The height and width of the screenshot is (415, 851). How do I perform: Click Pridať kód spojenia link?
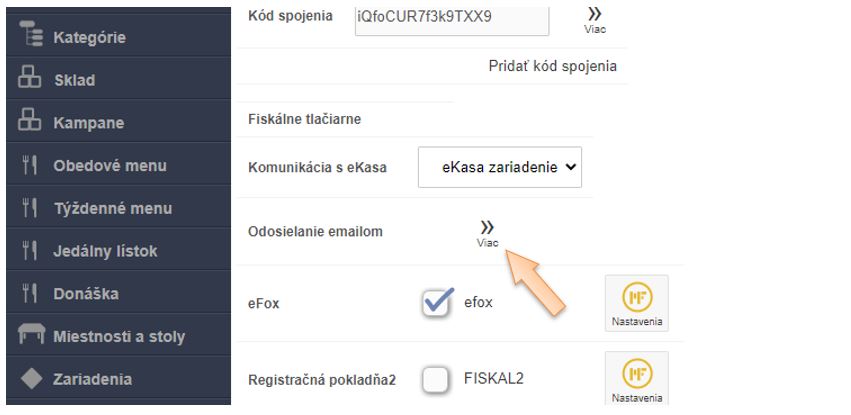pyautogui.click(x=552, y=66)
